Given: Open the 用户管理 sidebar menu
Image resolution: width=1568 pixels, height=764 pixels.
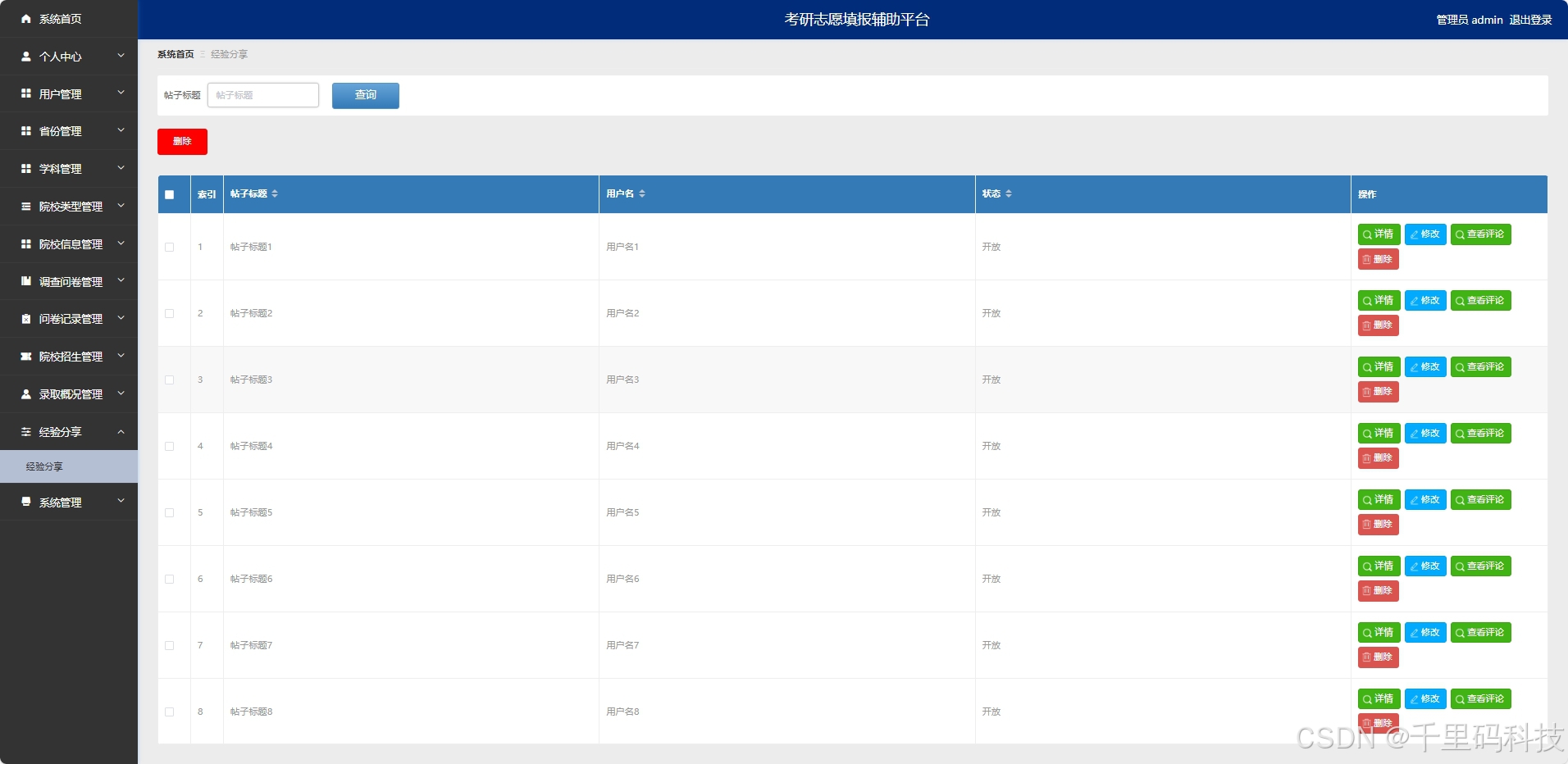Looking at the screenshot, I should pyautogui.click(x=69, y=93).
